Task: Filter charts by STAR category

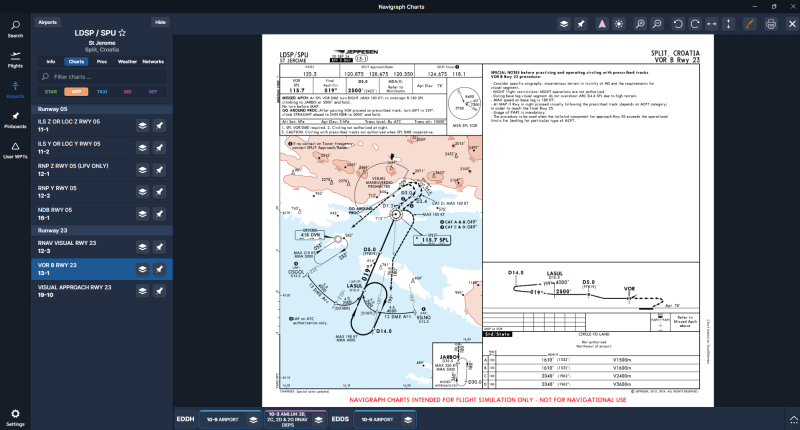Action: pyautogui.click(x=51, y=92)
